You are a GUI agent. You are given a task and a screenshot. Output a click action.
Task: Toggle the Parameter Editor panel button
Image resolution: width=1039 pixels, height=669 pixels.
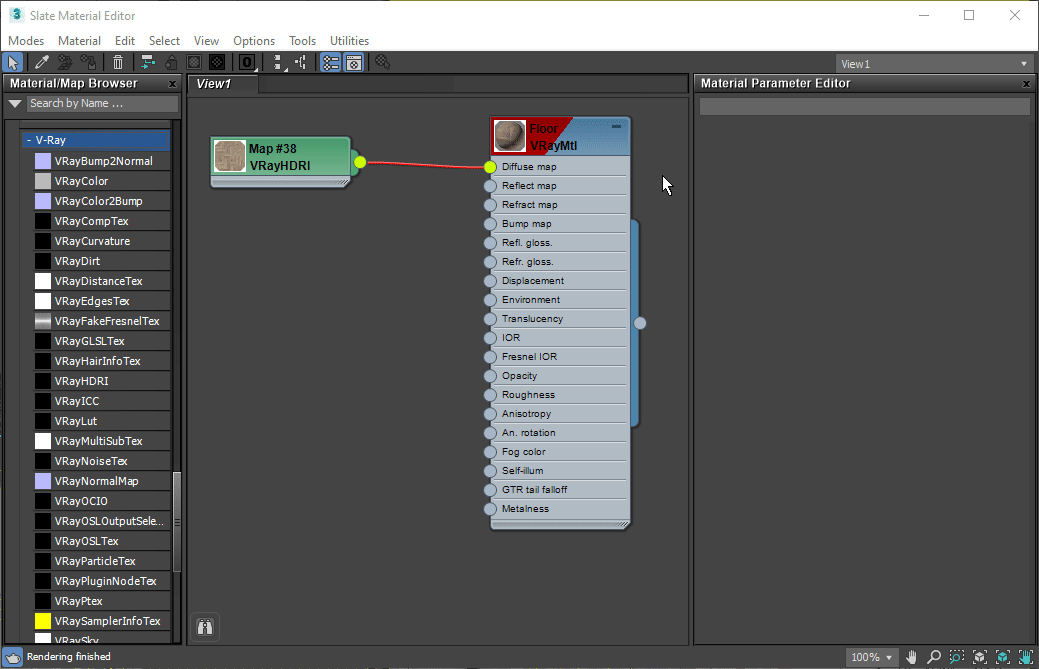(354, 63)
